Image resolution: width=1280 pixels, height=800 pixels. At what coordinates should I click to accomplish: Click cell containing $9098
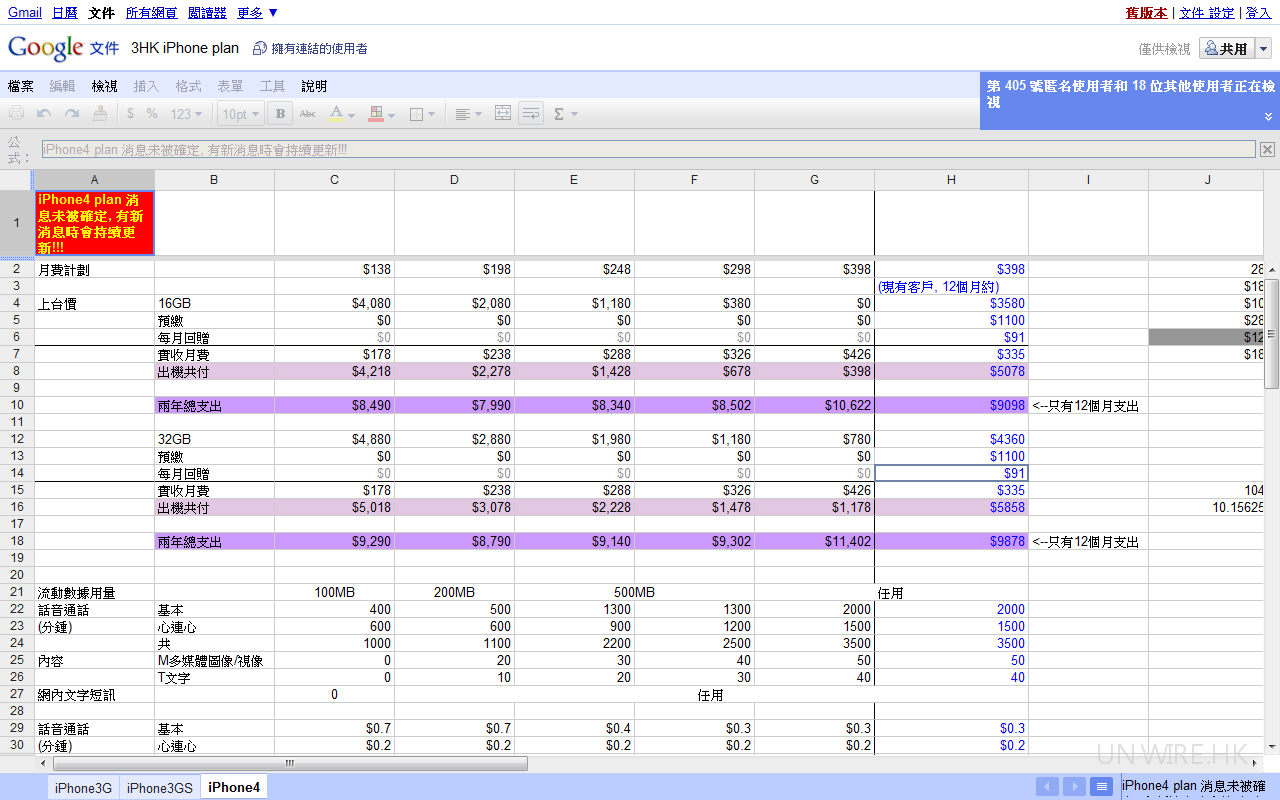(951, 406)
